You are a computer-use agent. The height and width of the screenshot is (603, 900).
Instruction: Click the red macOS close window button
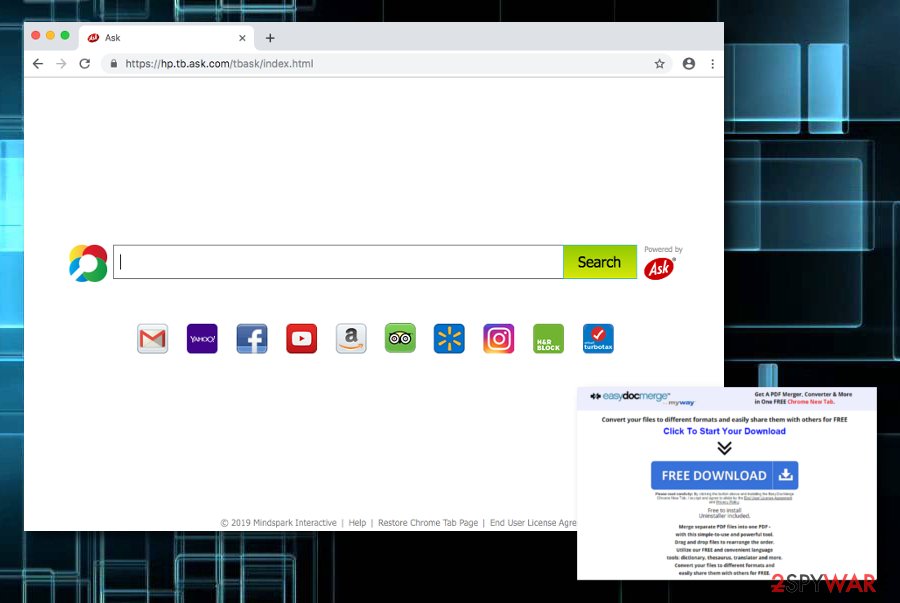tap(36, 36)
